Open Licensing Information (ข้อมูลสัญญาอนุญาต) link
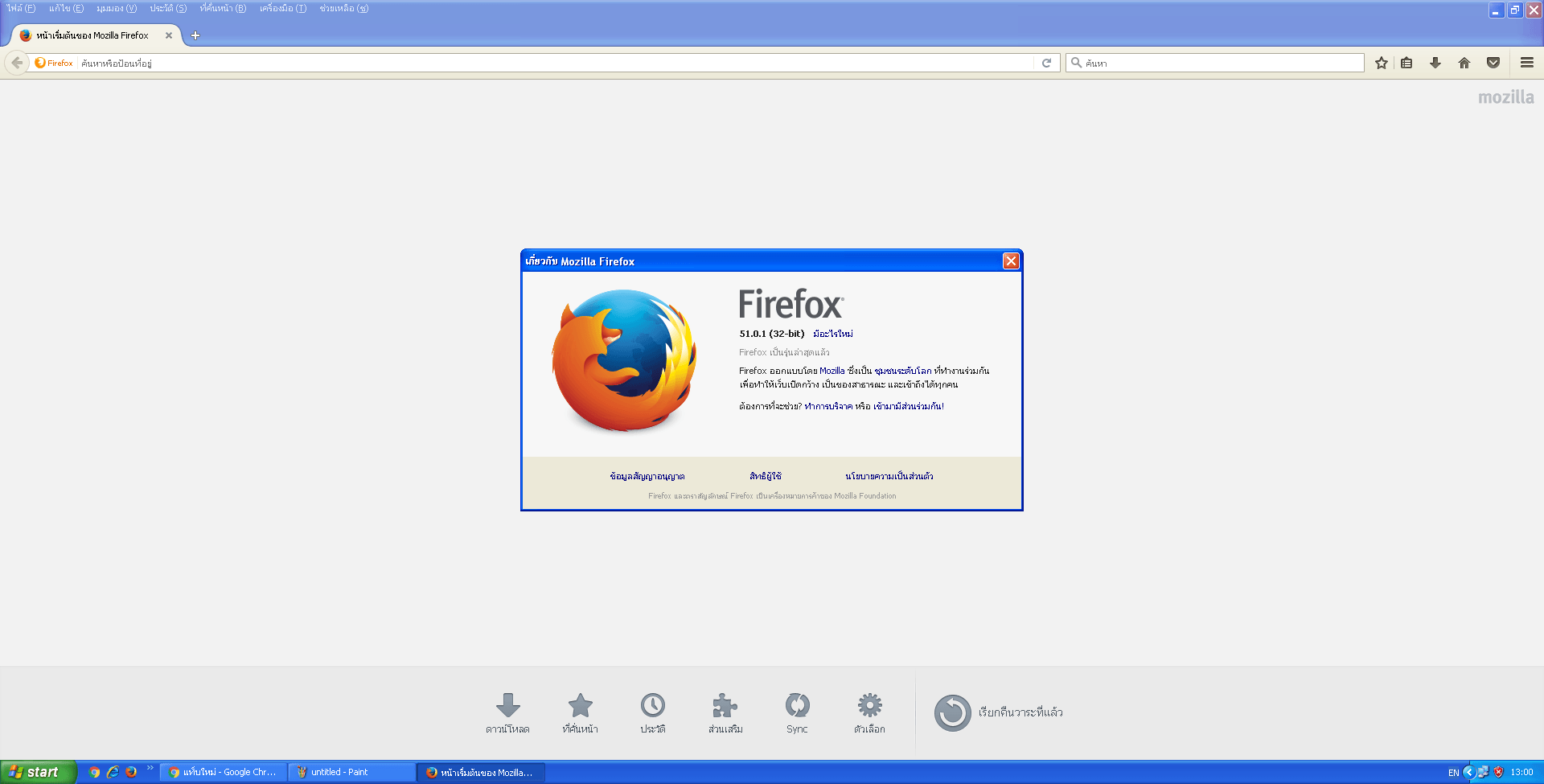 647,476
